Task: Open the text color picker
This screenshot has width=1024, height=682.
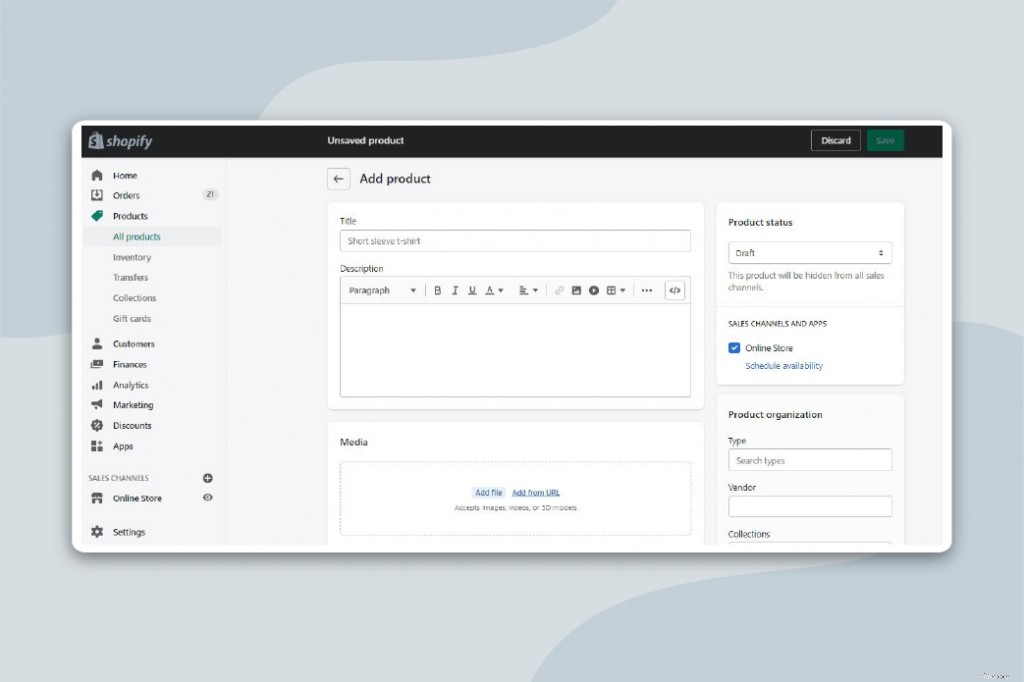Action: 489,290
